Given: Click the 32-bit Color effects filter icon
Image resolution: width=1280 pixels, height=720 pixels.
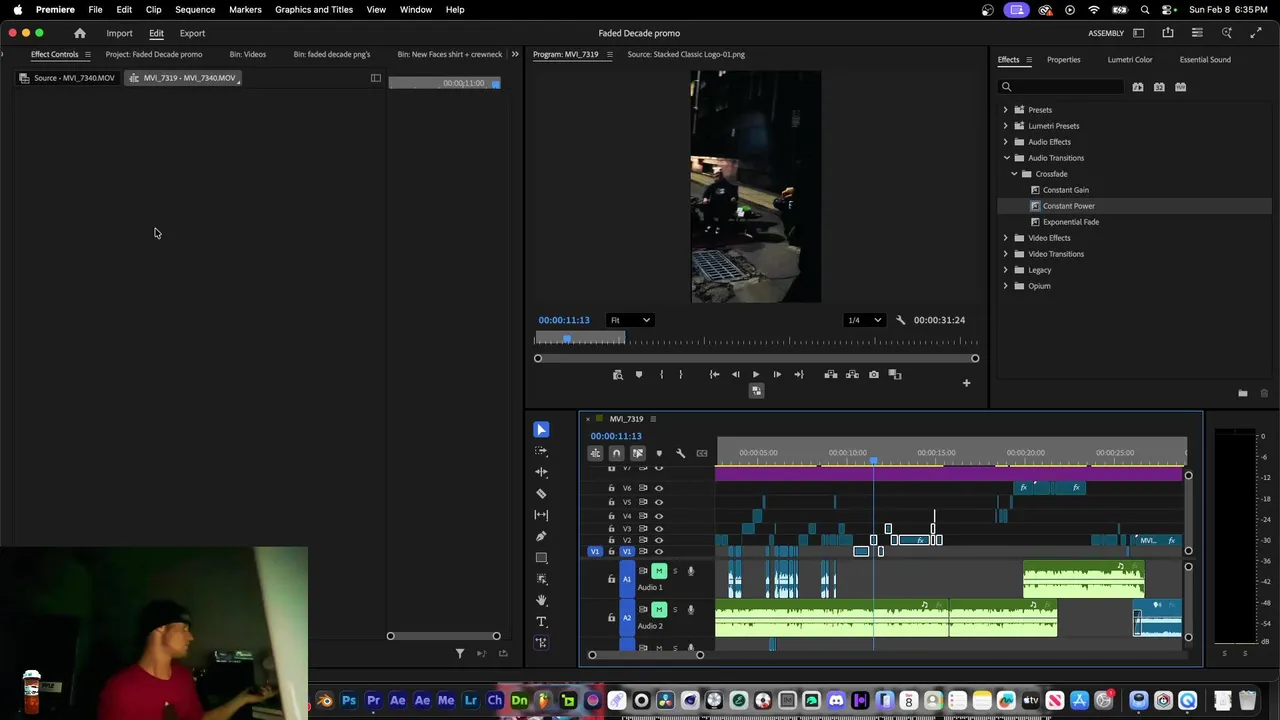Looking at the screenshot, I should [1159, 87].
